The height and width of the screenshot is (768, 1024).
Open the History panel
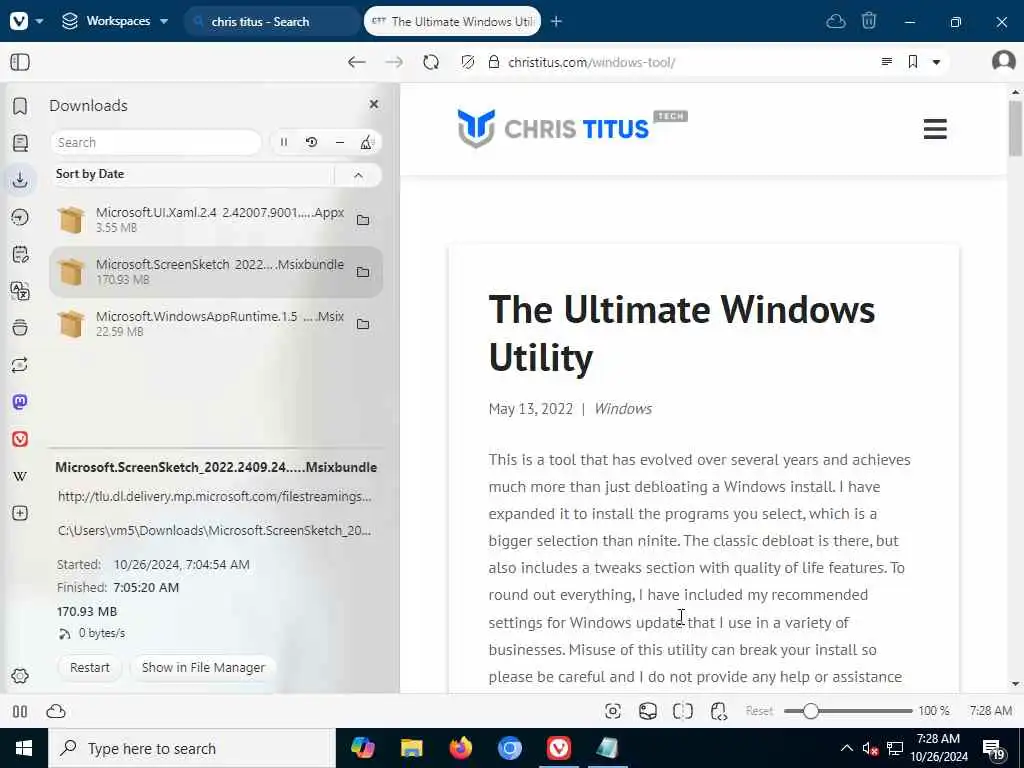[x=20, y=217]
